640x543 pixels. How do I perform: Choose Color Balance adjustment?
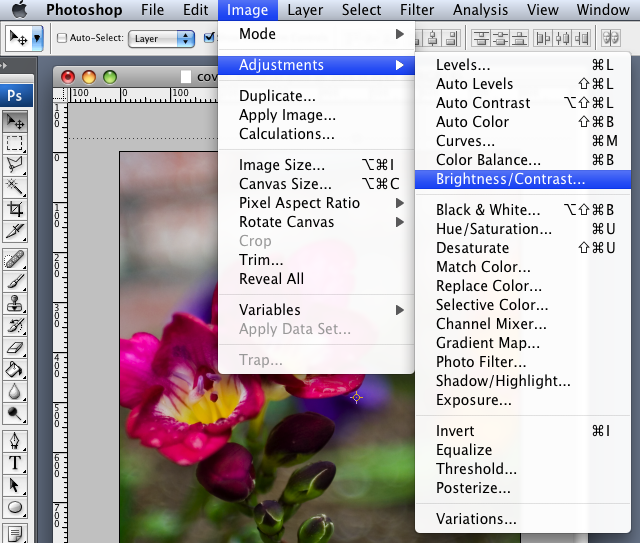pos(522,160)
